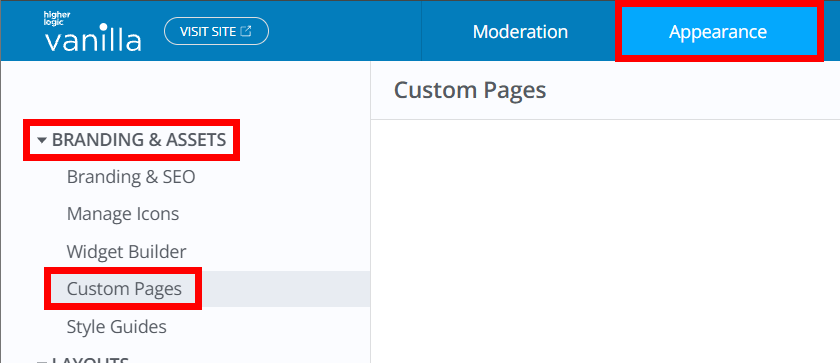Image resolution: width=840 pixels, height=363 pixels.
Task: Click the external-link icon inside Visit Site
Action: click(245, 31)
